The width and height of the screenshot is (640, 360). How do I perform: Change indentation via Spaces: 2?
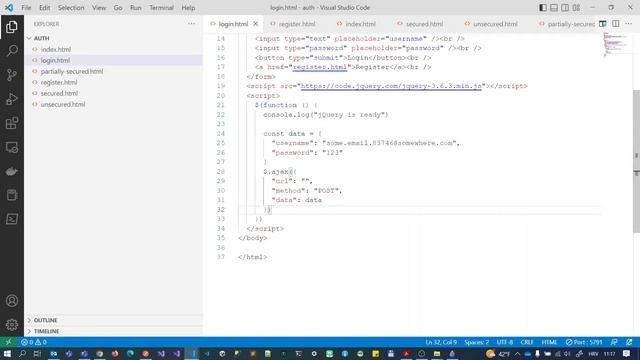pos(476,342)
